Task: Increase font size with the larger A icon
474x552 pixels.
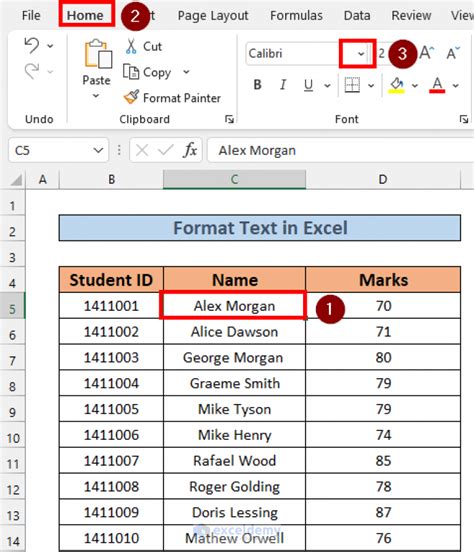Action: [x=426, y=53]
